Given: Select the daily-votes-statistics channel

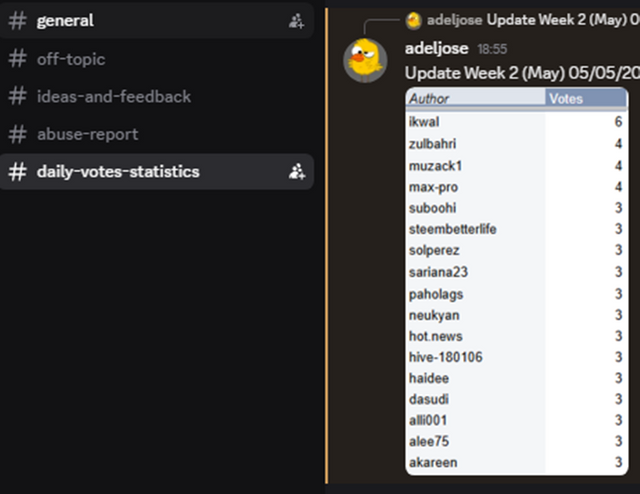Looking at the screenshot, I should tap(157, 171).
